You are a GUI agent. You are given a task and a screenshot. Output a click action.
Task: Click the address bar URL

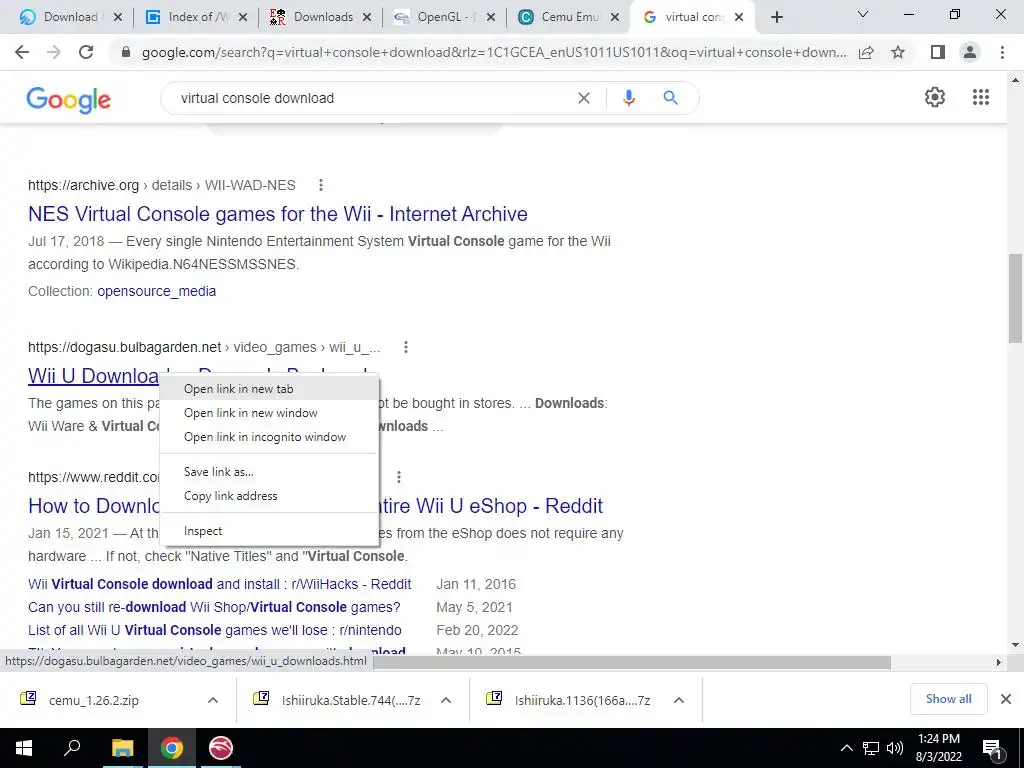coord(494,52)
